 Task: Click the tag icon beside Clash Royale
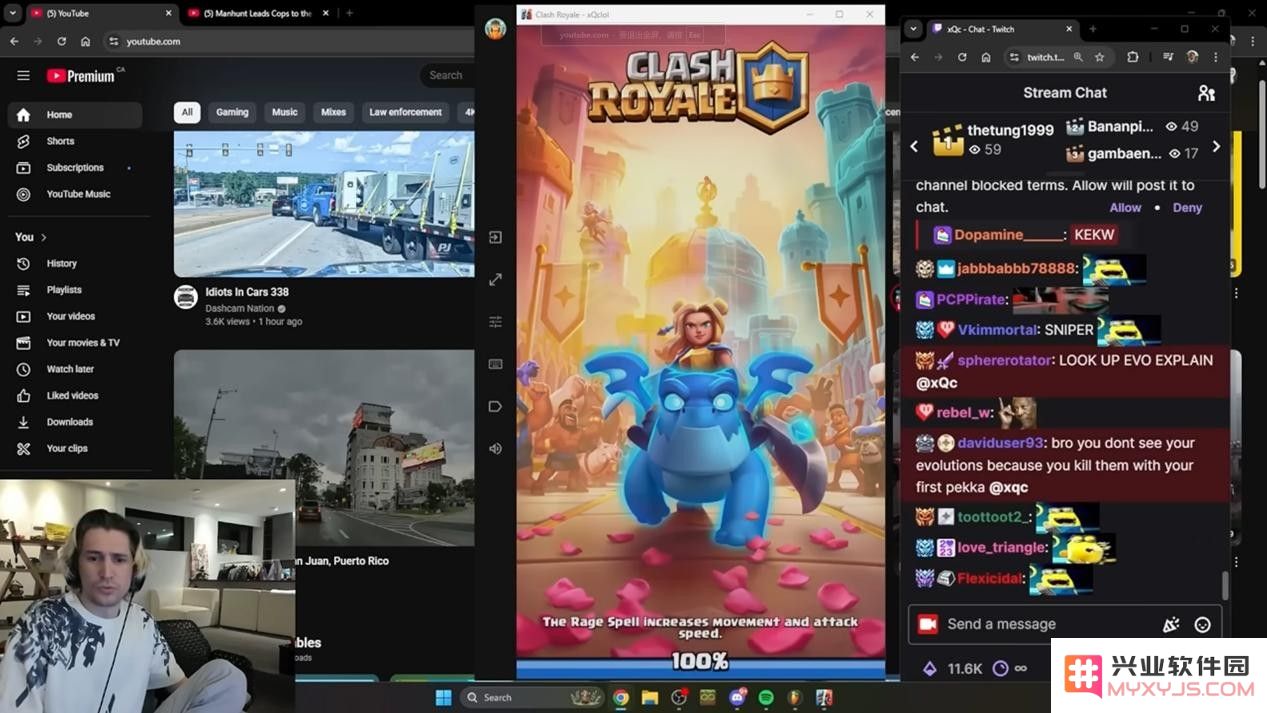click(495, 406)
